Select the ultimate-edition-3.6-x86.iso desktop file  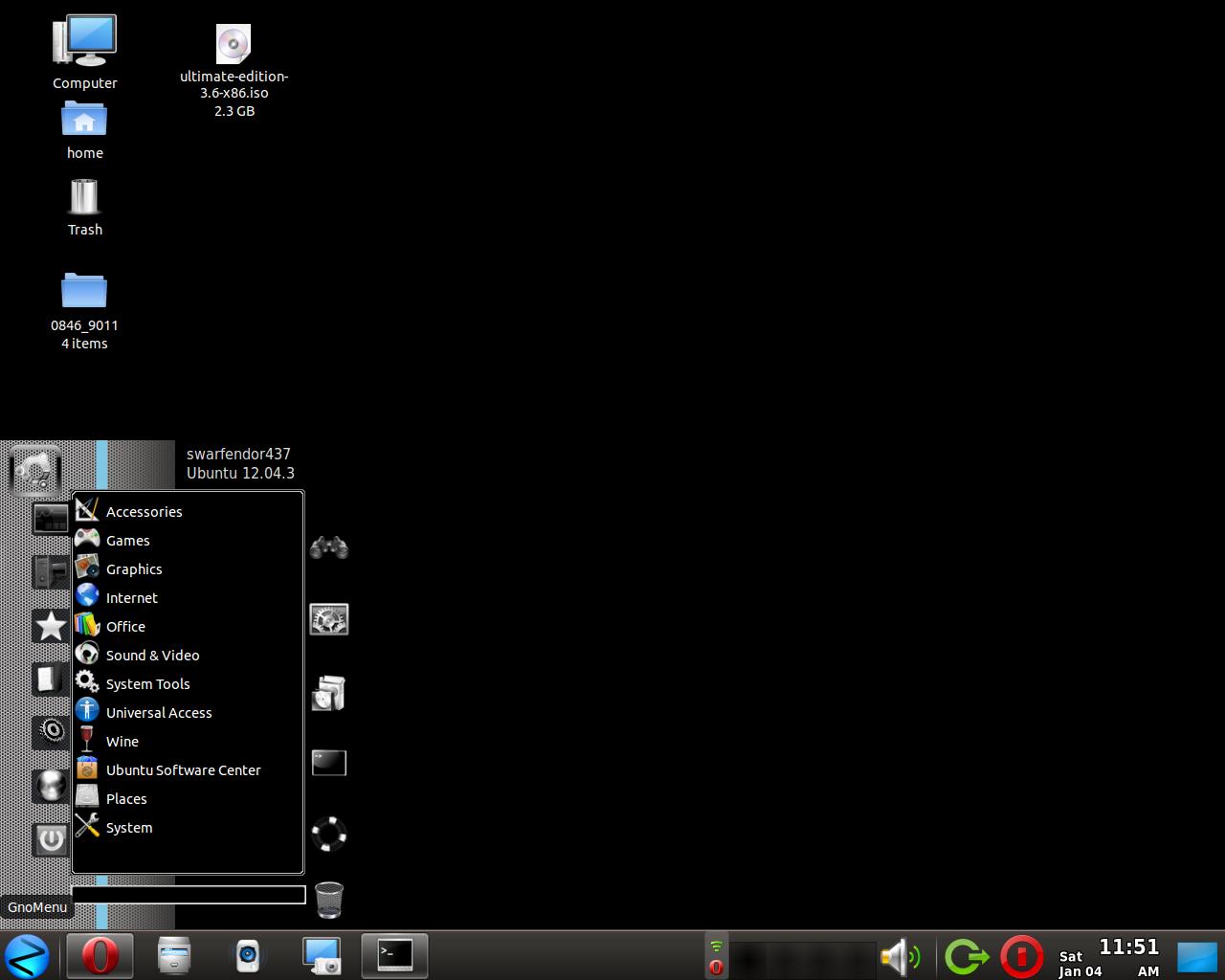pyautogui.click(x=234, y=45)
